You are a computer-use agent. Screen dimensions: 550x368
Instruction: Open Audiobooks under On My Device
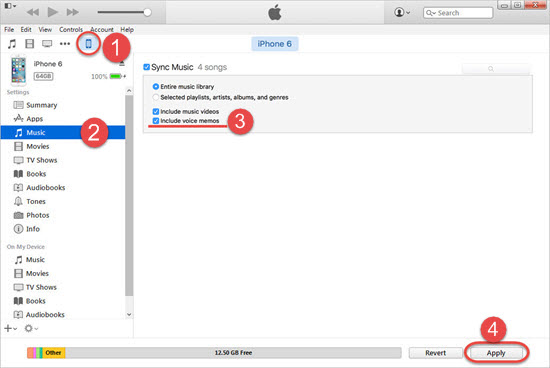point(45,315)
